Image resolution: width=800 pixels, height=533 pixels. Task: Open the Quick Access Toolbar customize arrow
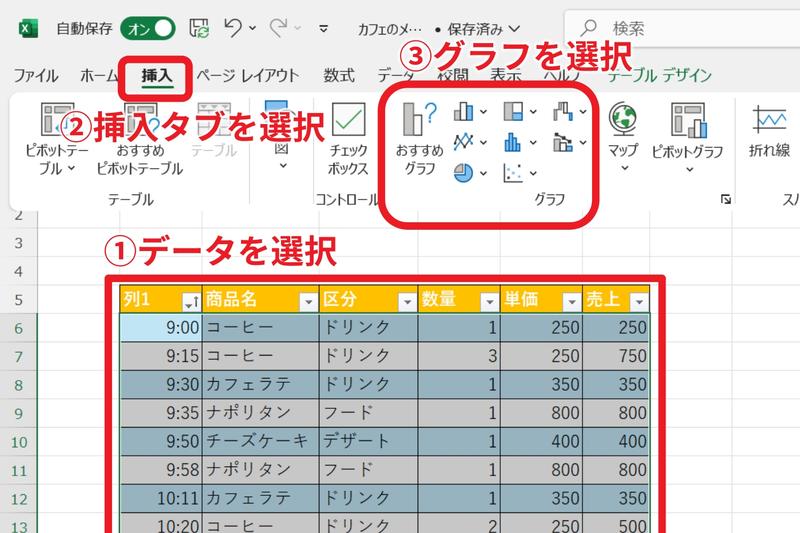pos(323,29)
